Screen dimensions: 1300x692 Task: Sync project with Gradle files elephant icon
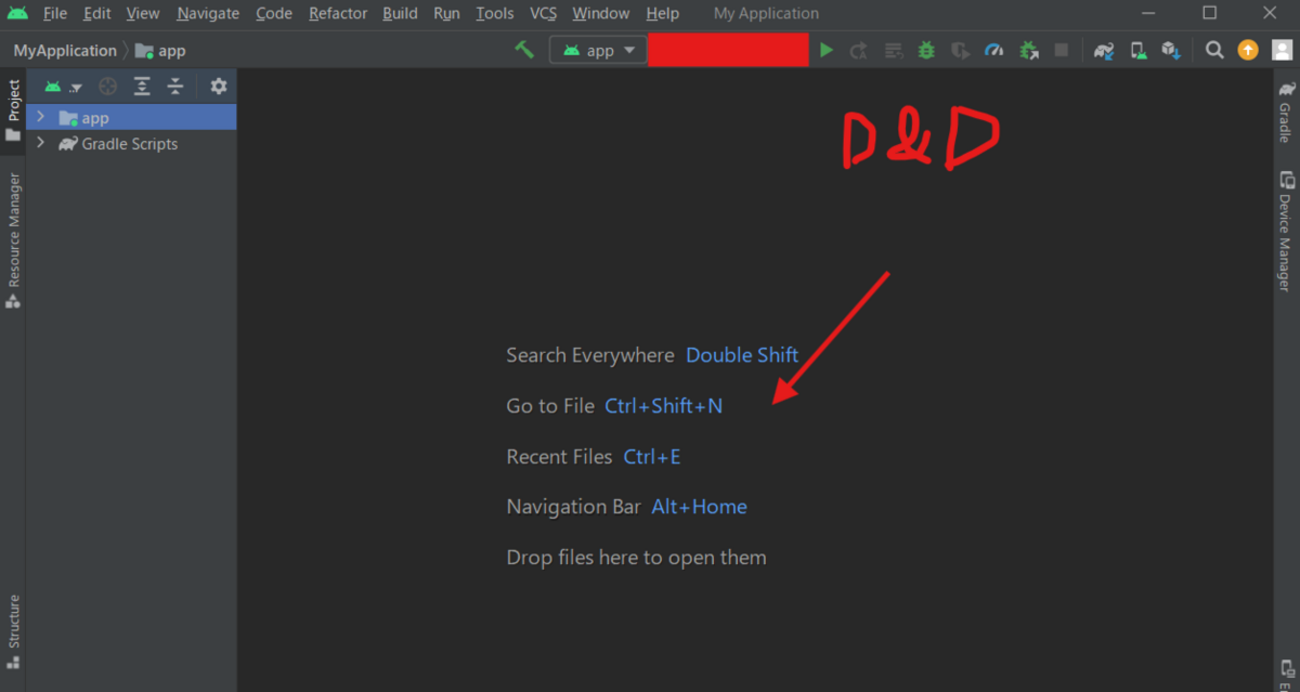coord(1103,49)
